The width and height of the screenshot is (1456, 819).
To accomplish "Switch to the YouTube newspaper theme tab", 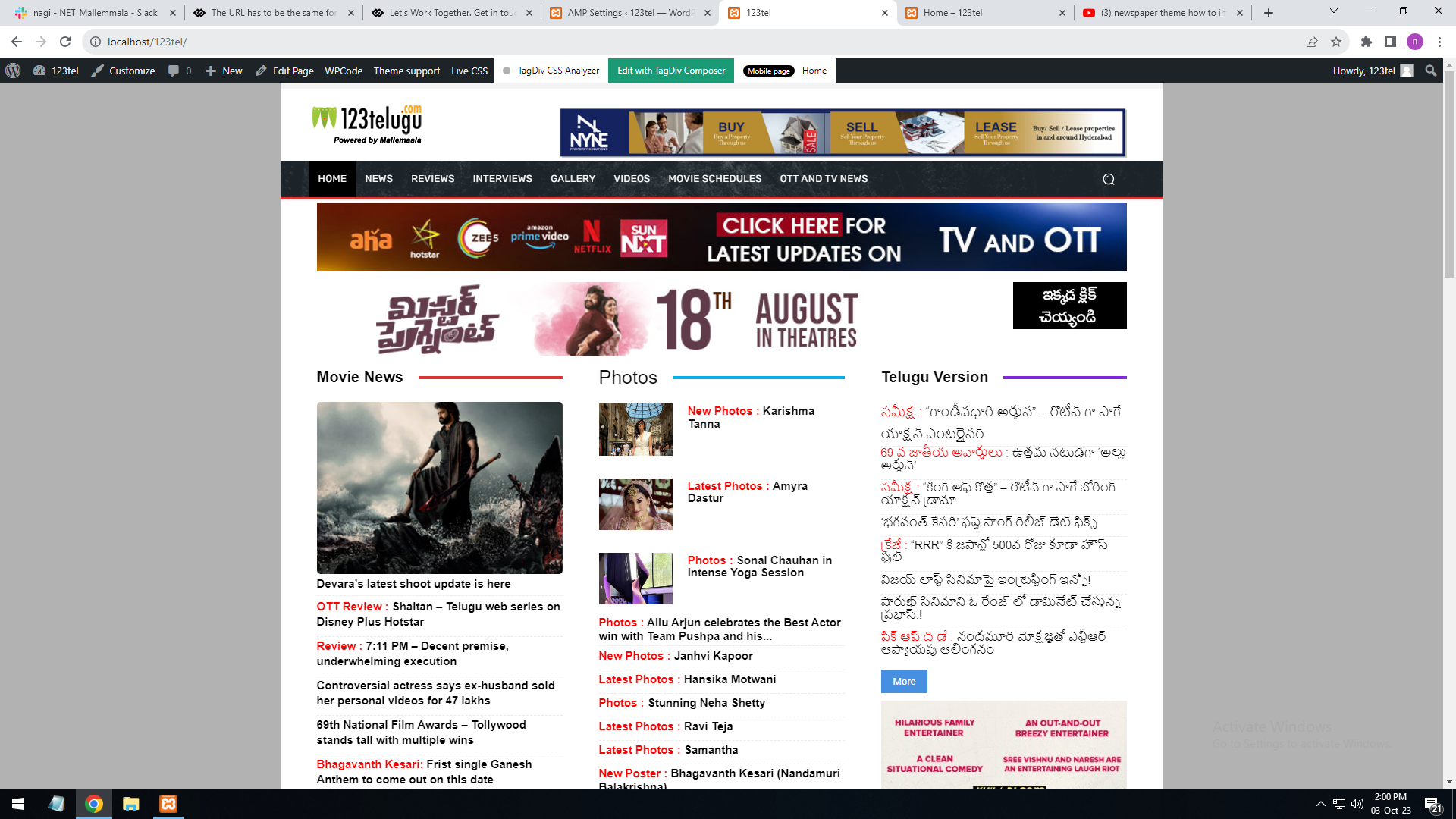I will [x=1163, y=13].
